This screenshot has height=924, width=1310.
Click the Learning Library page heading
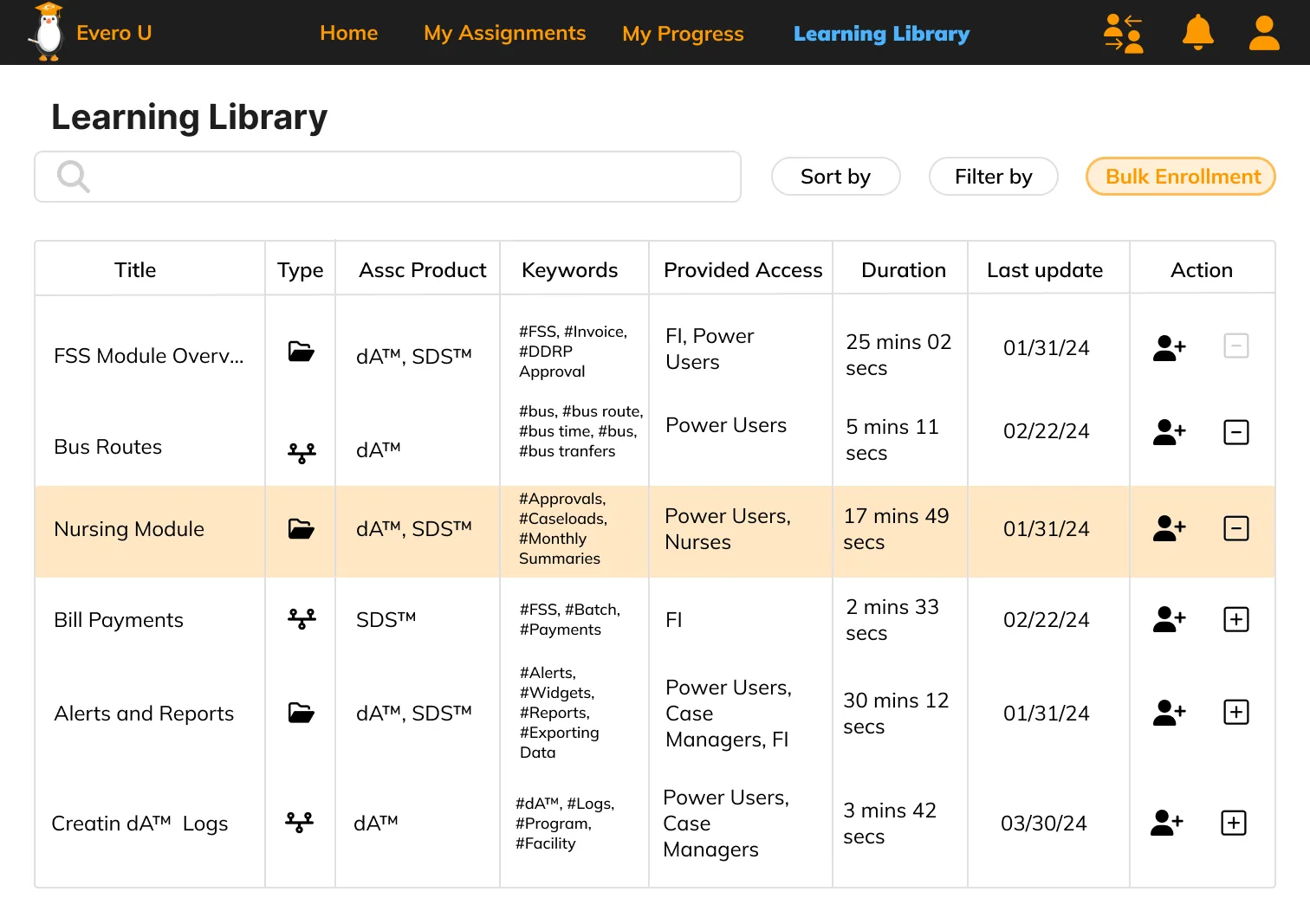190,117
